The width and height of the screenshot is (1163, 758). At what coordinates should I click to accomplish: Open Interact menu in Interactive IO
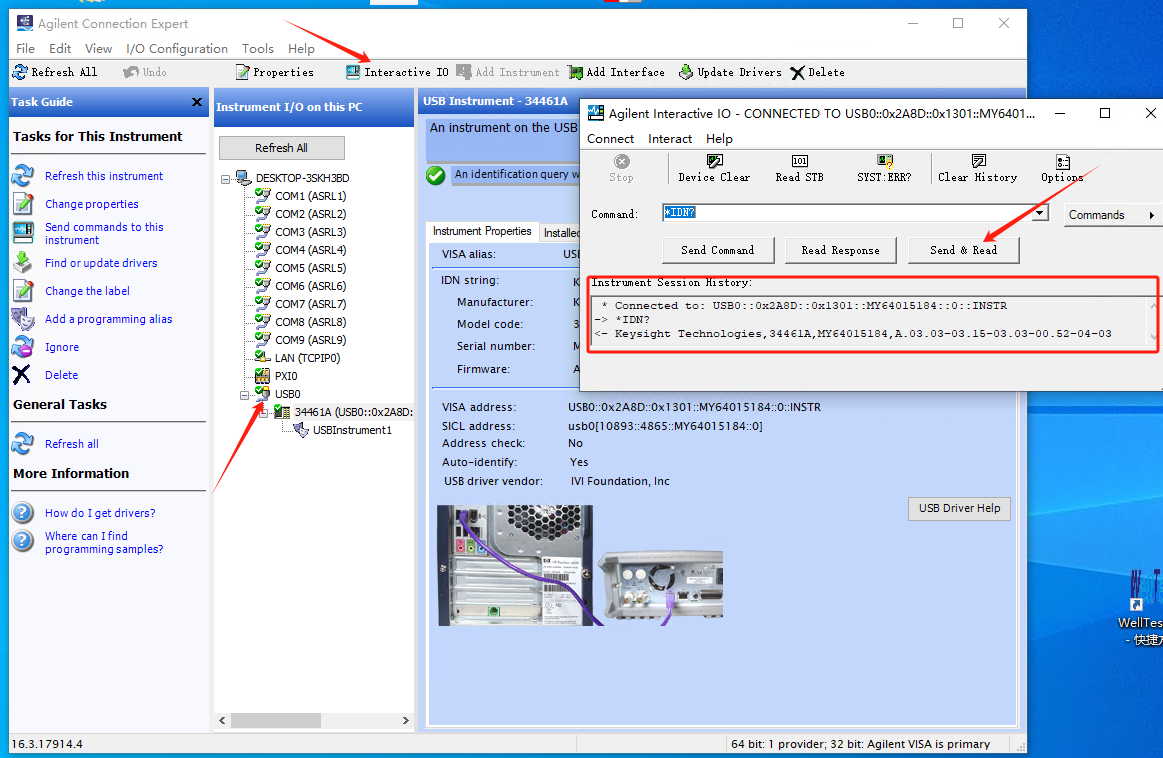(x=670, y=139)
